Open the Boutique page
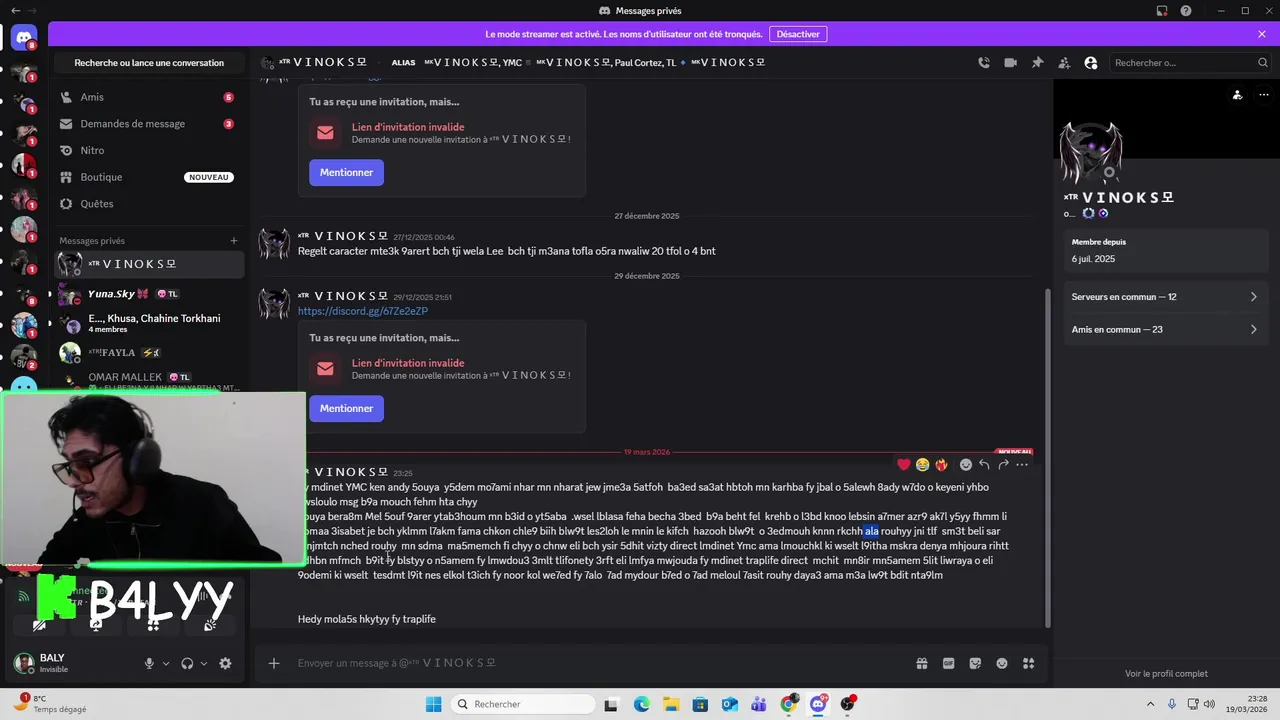Image resolution: width=1280 pixels, height=720 pixels. [149, 177]
